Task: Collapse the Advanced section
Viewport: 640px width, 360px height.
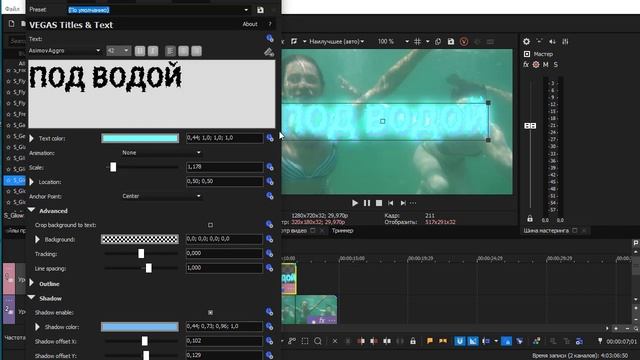Action: (31, 210)
